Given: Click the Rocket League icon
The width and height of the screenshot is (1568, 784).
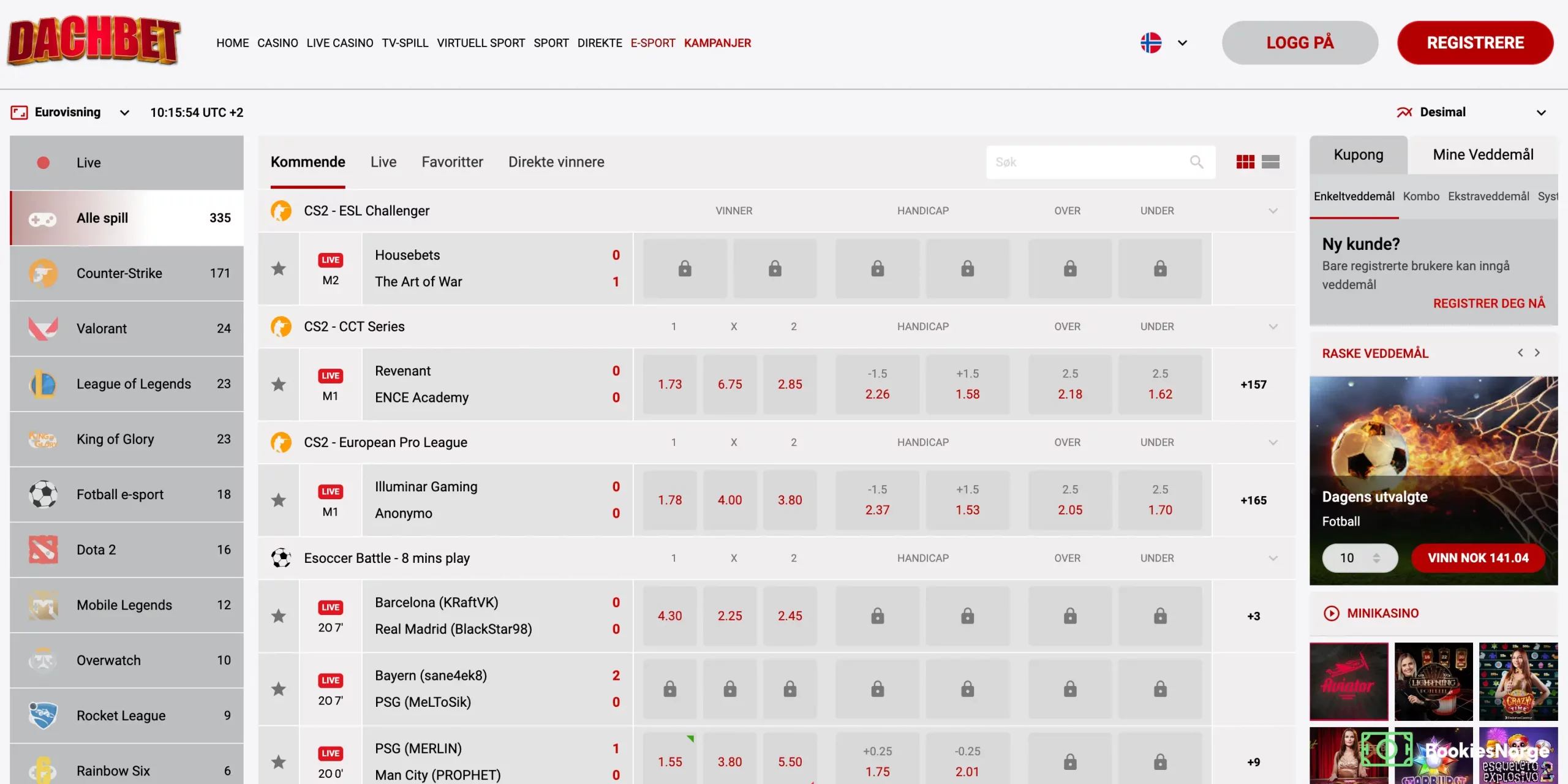Looking at the screenshot, I should 43,715.
